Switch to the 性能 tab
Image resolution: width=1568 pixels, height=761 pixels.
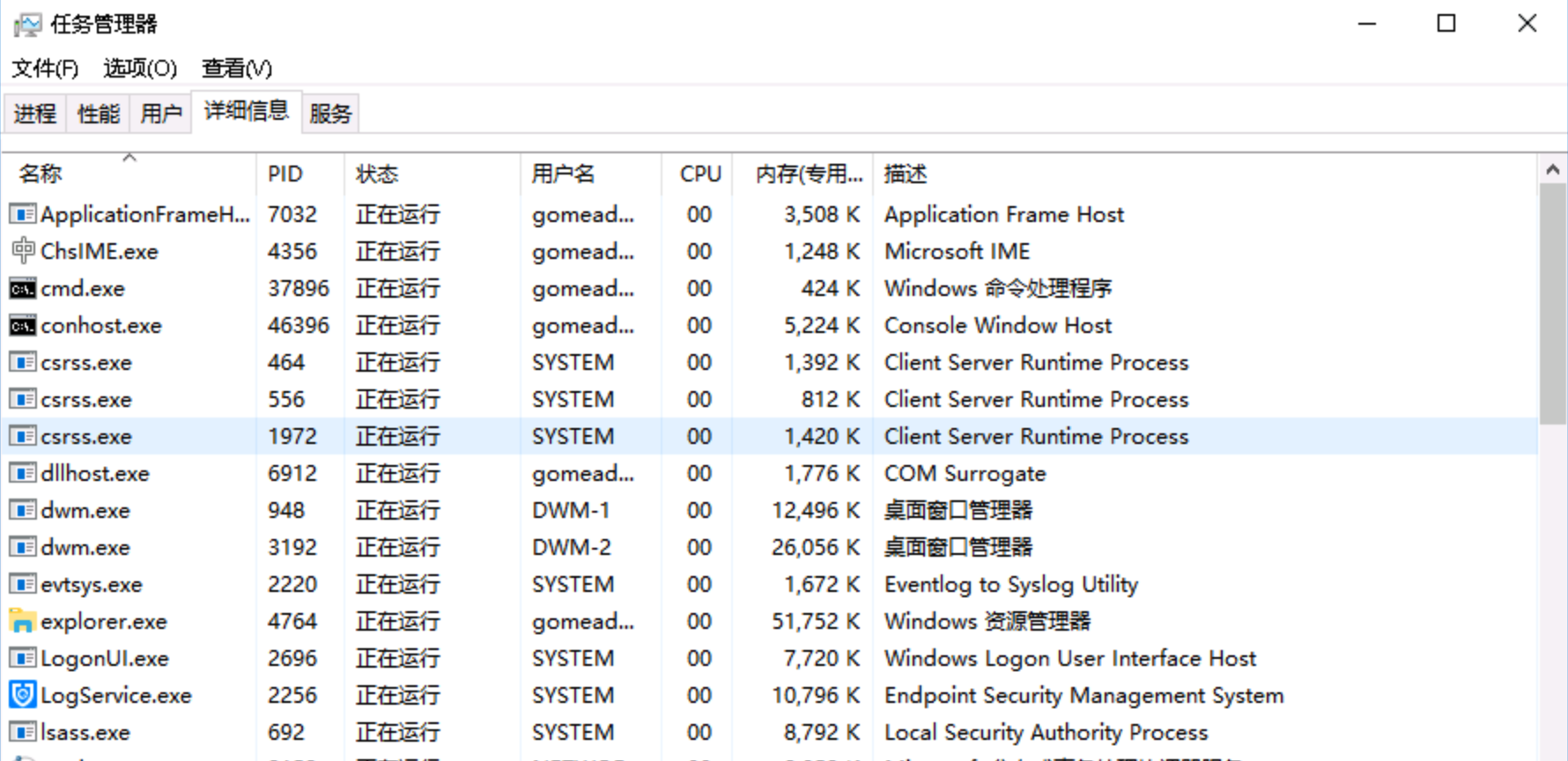[x=99, y=114]
